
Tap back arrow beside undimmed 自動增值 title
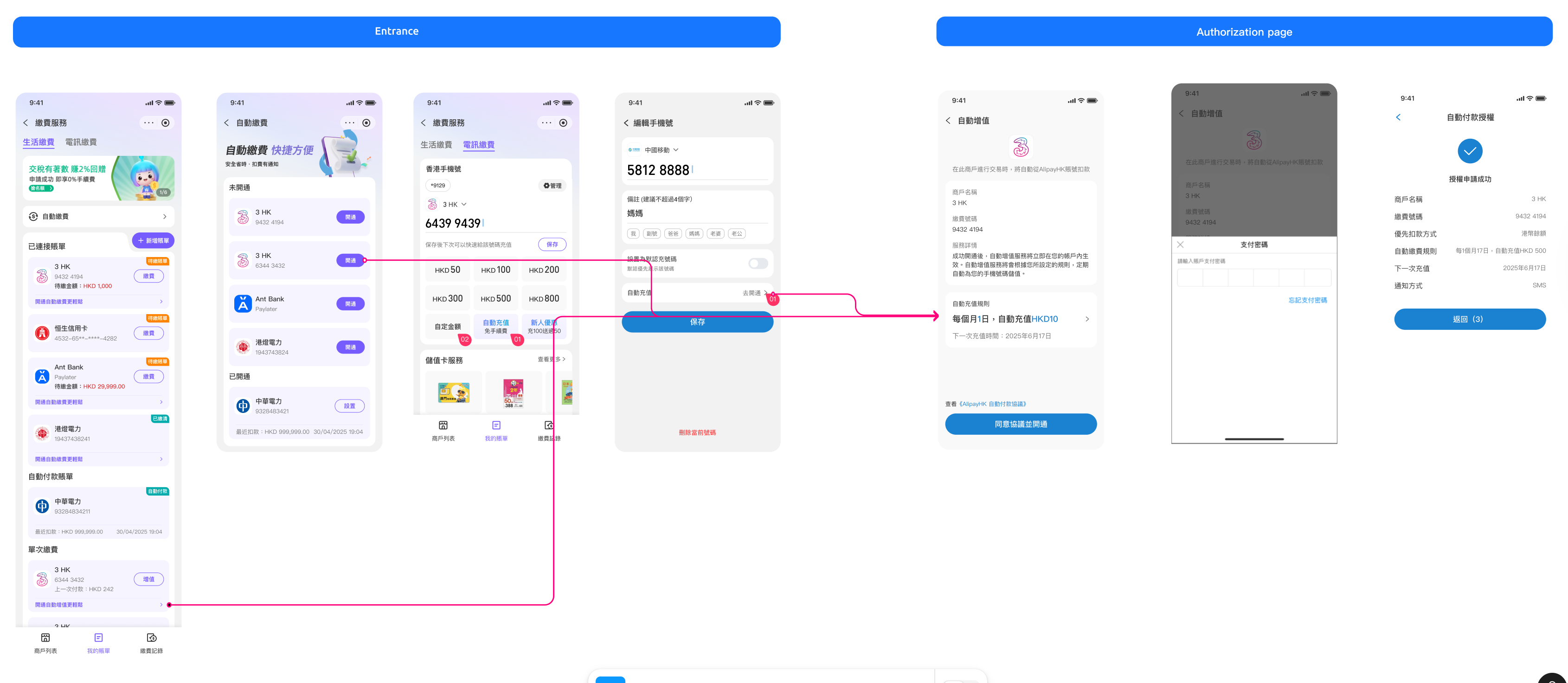(x=948, y=121)
